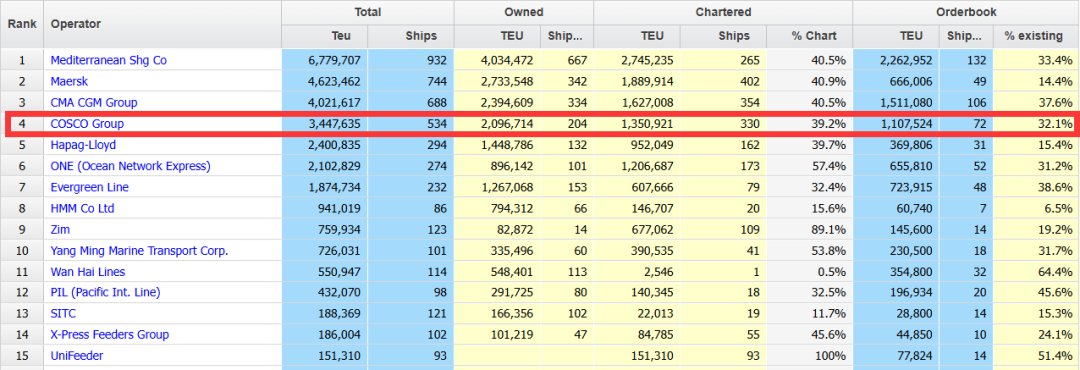Open the CMA CGM Group link
Viewport: 1080px width, 370px height.
(94, 103)
